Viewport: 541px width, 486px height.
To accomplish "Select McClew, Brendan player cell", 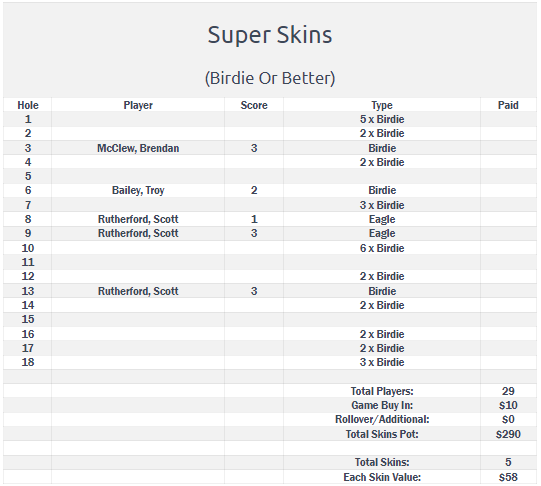I will (138, 148).
